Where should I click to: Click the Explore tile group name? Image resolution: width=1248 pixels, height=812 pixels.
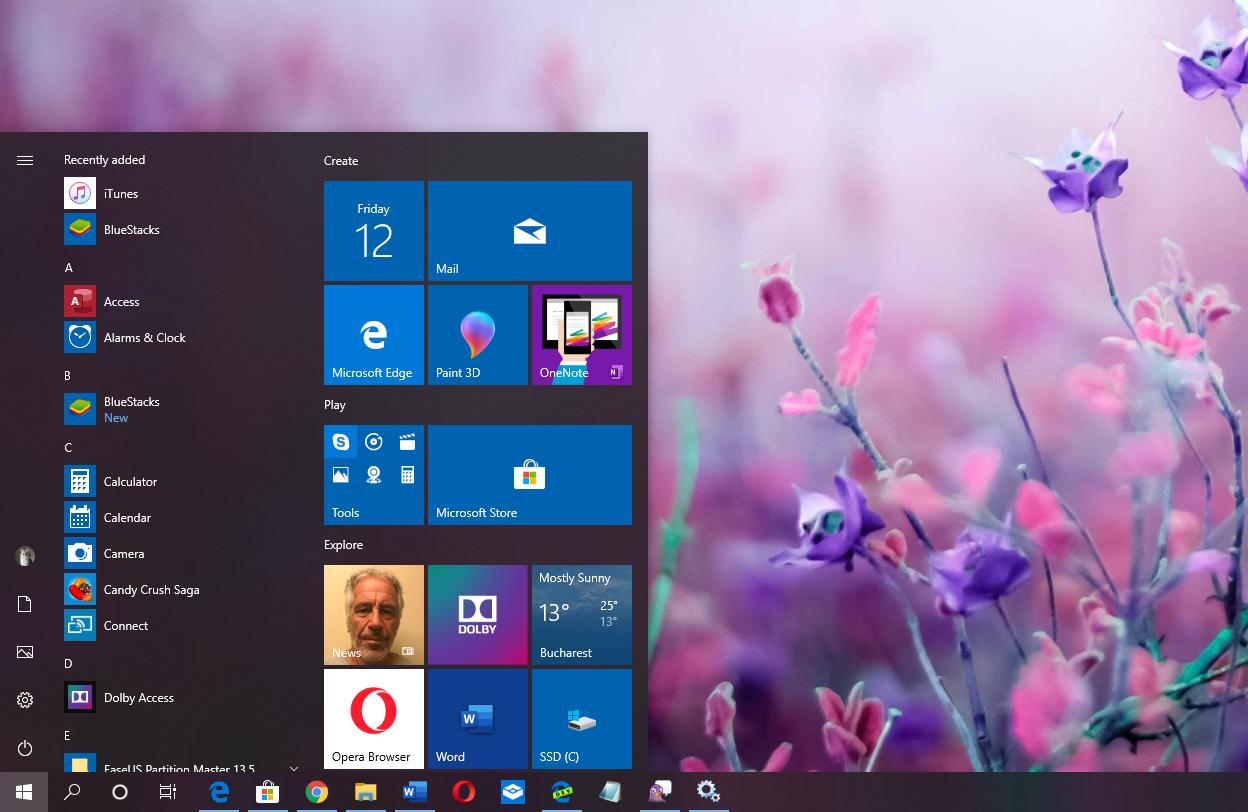click(x=343, y=545)
